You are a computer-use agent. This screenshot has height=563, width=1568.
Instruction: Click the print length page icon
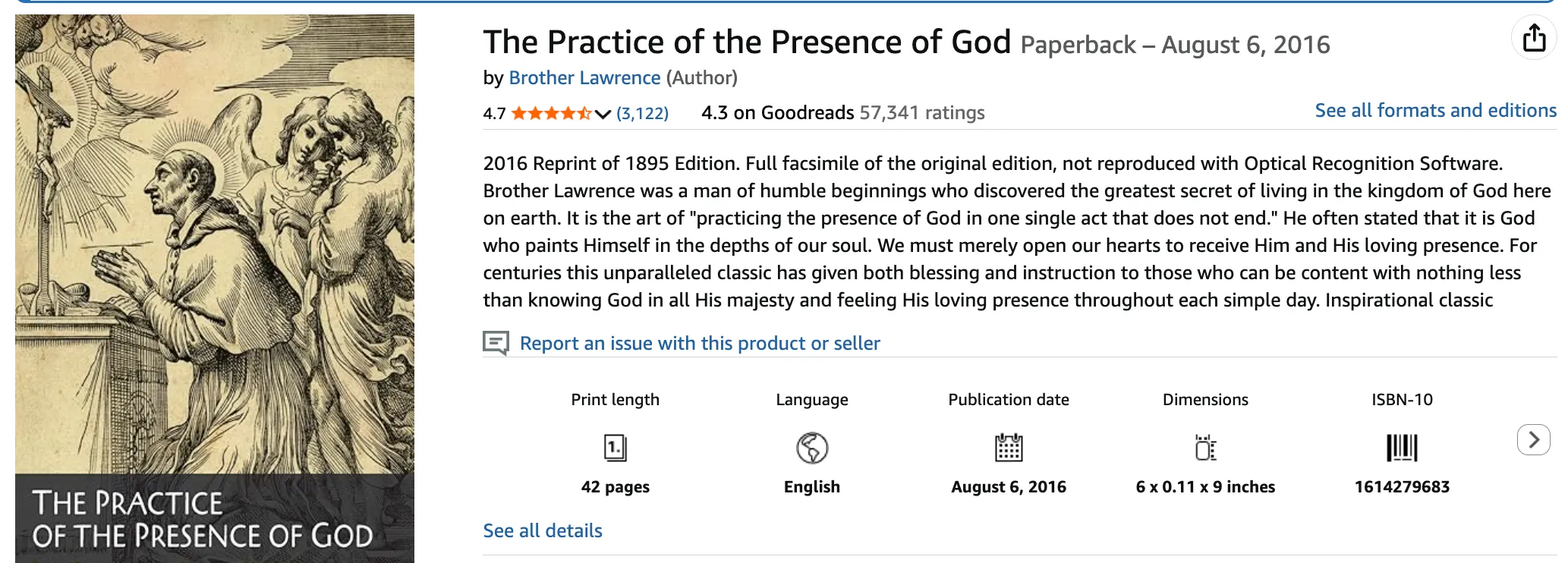click(615, 448)
